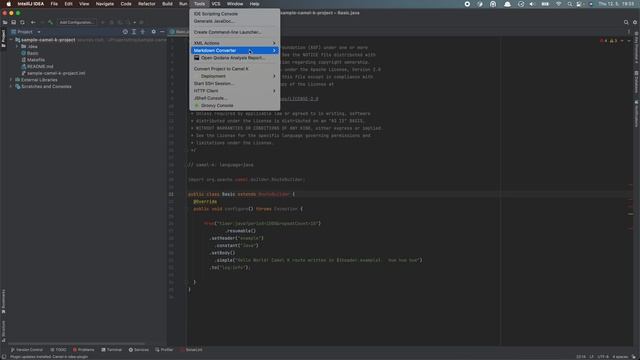Expand the .idea folder arrow
640x360 pixels.
(x=17, y=47)
